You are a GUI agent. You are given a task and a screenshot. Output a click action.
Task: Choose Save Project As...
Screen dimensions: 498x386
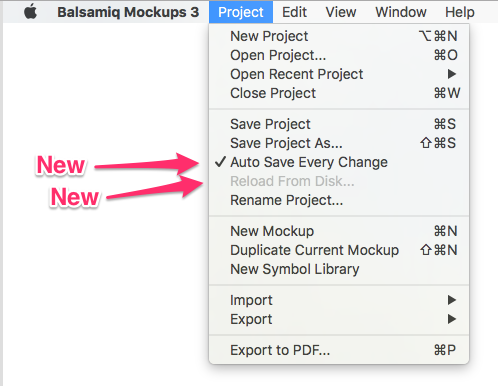click(339, 143)
